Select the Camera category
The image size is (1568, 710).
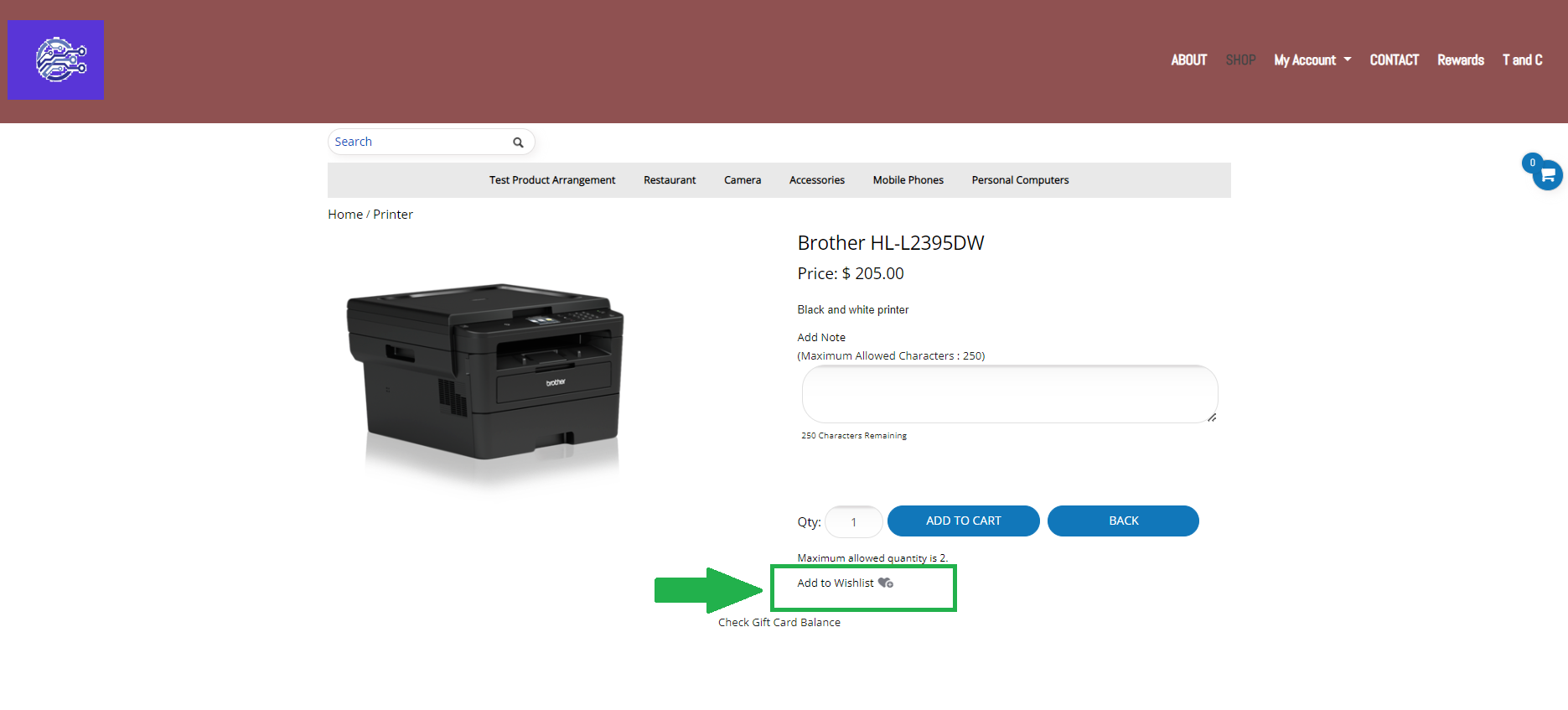click(x=743, y=180)
